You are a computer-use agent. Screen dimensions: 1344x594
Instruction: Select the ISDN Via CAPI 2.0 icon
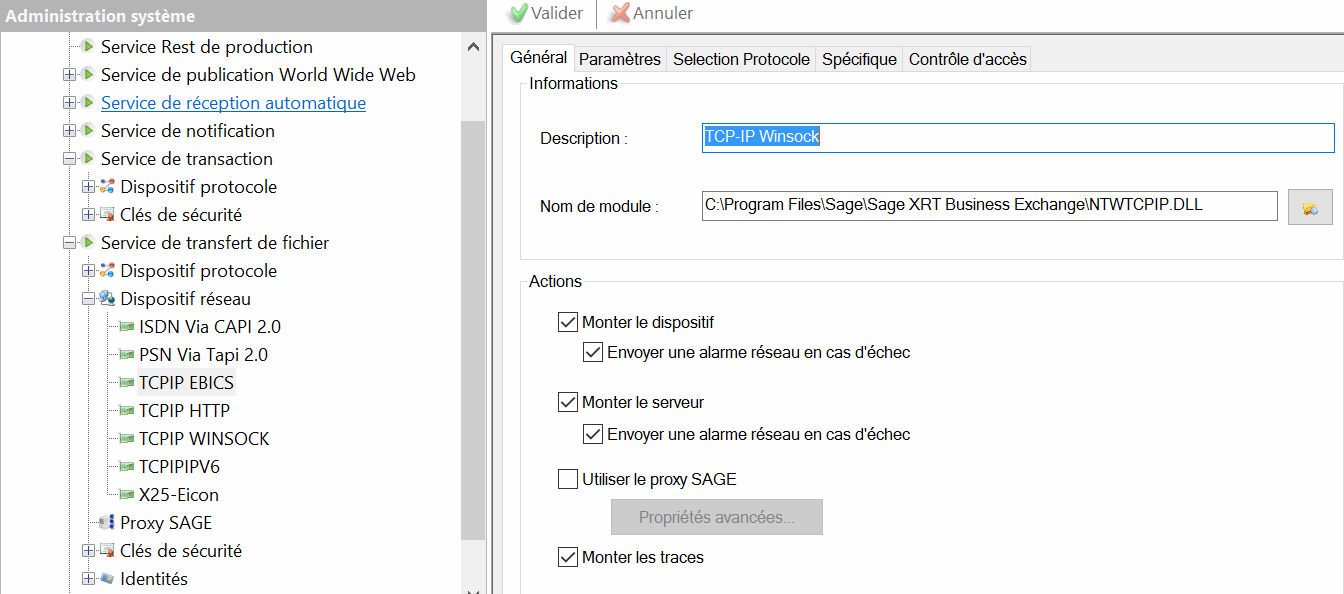point(126,327)
